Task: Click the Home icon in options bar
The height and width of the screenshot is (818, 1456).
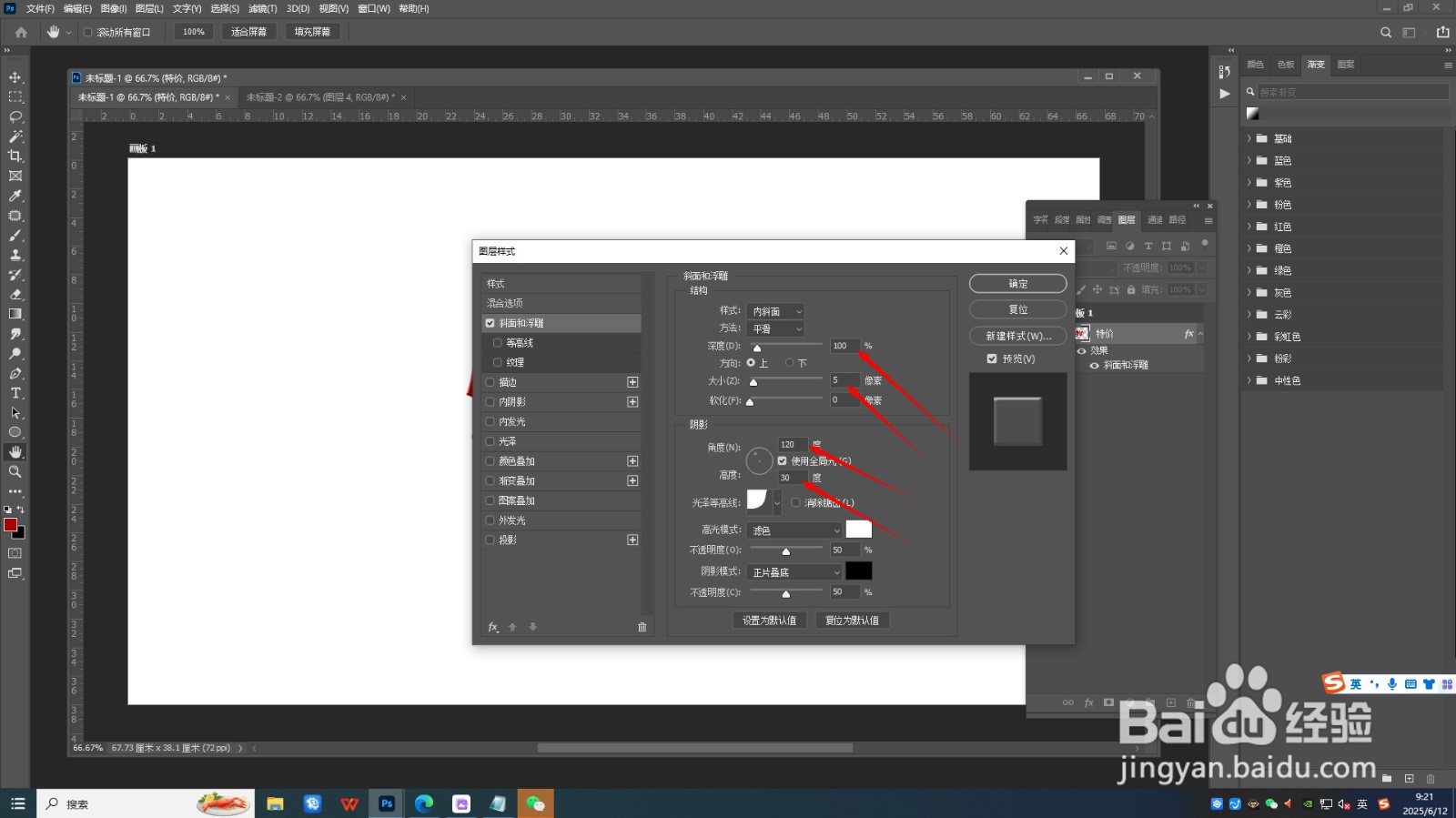Action: 21,32
